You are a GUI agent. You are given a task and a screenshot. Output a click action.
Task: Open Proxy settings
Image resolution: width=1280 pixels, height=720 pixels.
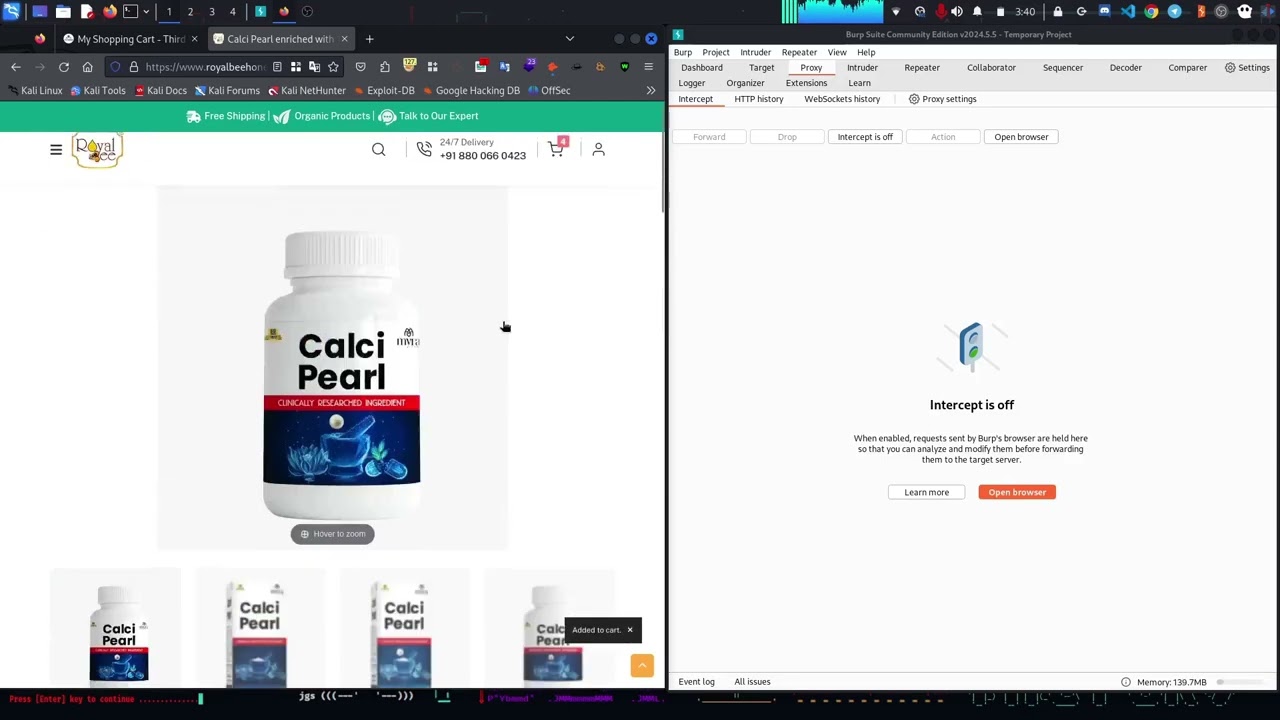coord(943,99)
